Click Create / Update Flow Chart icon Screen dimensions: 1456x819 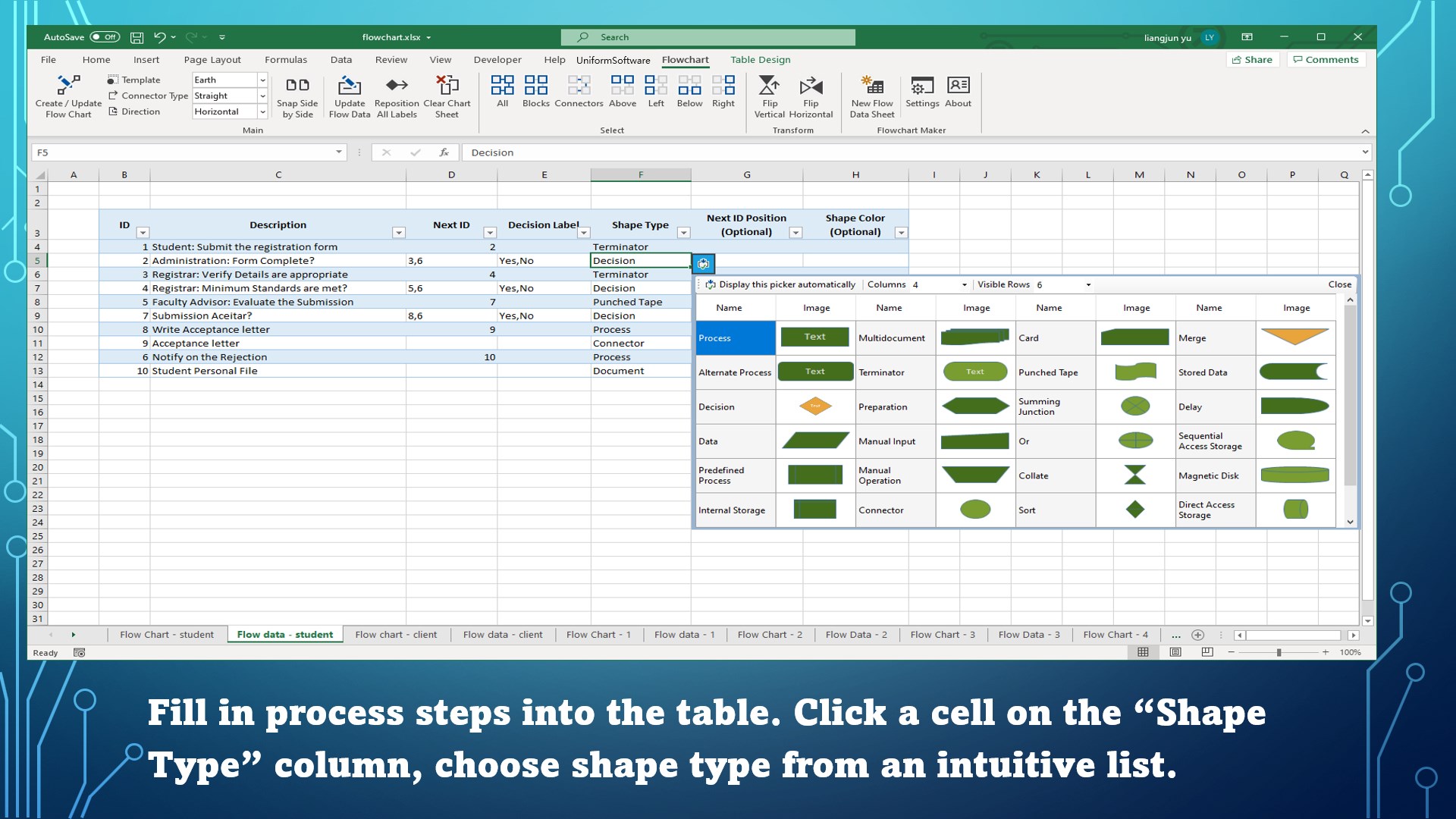[x=68, y=96]
